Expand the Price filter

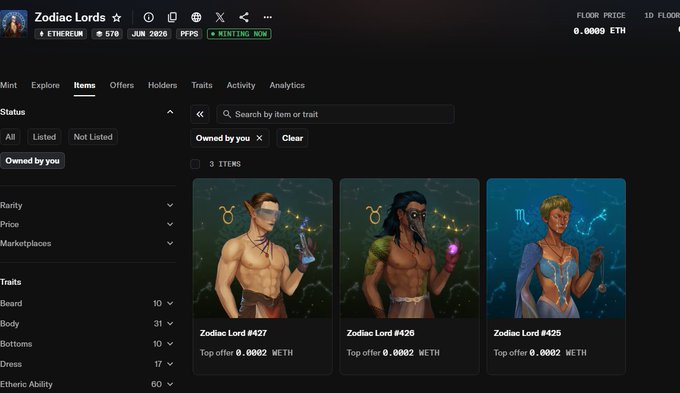click(87, 224)
